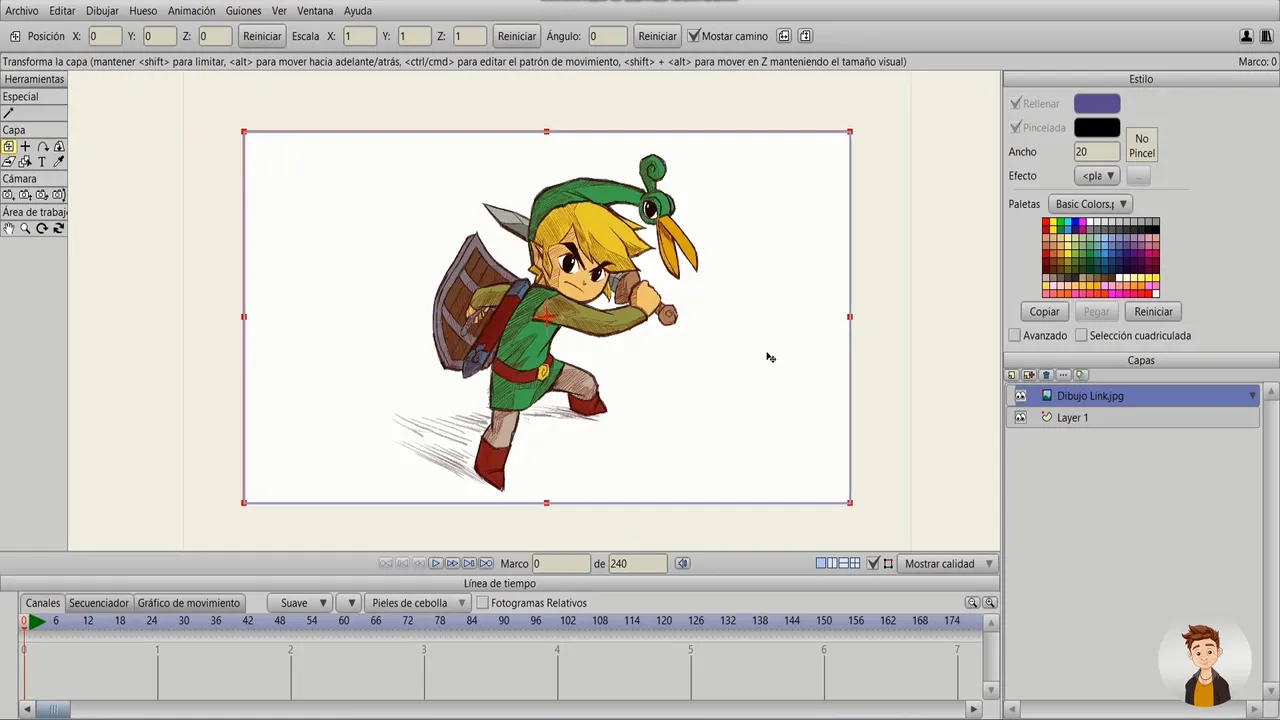Image resolution: width=1280 pixels, height=720 pixels.
Task: Select the Zoom Camera tool
Action: click(25, 195)
